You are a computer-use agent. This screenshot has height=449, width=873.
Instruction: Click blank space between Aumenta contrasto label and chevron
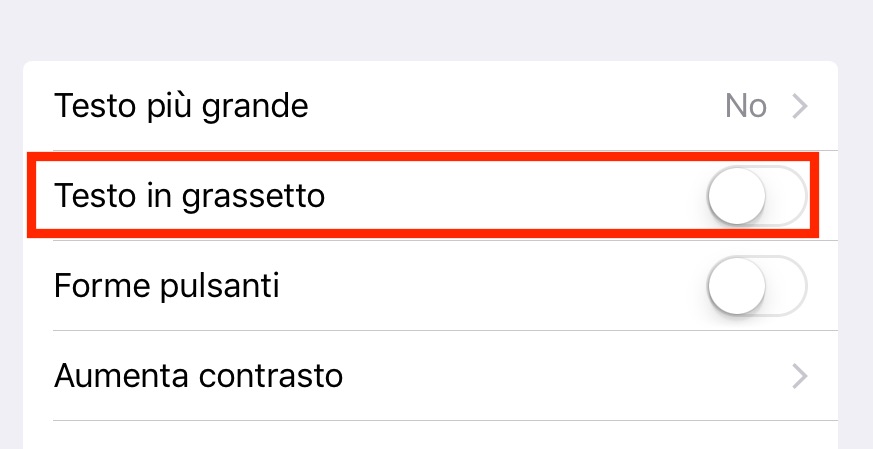[x=560, y=377]
